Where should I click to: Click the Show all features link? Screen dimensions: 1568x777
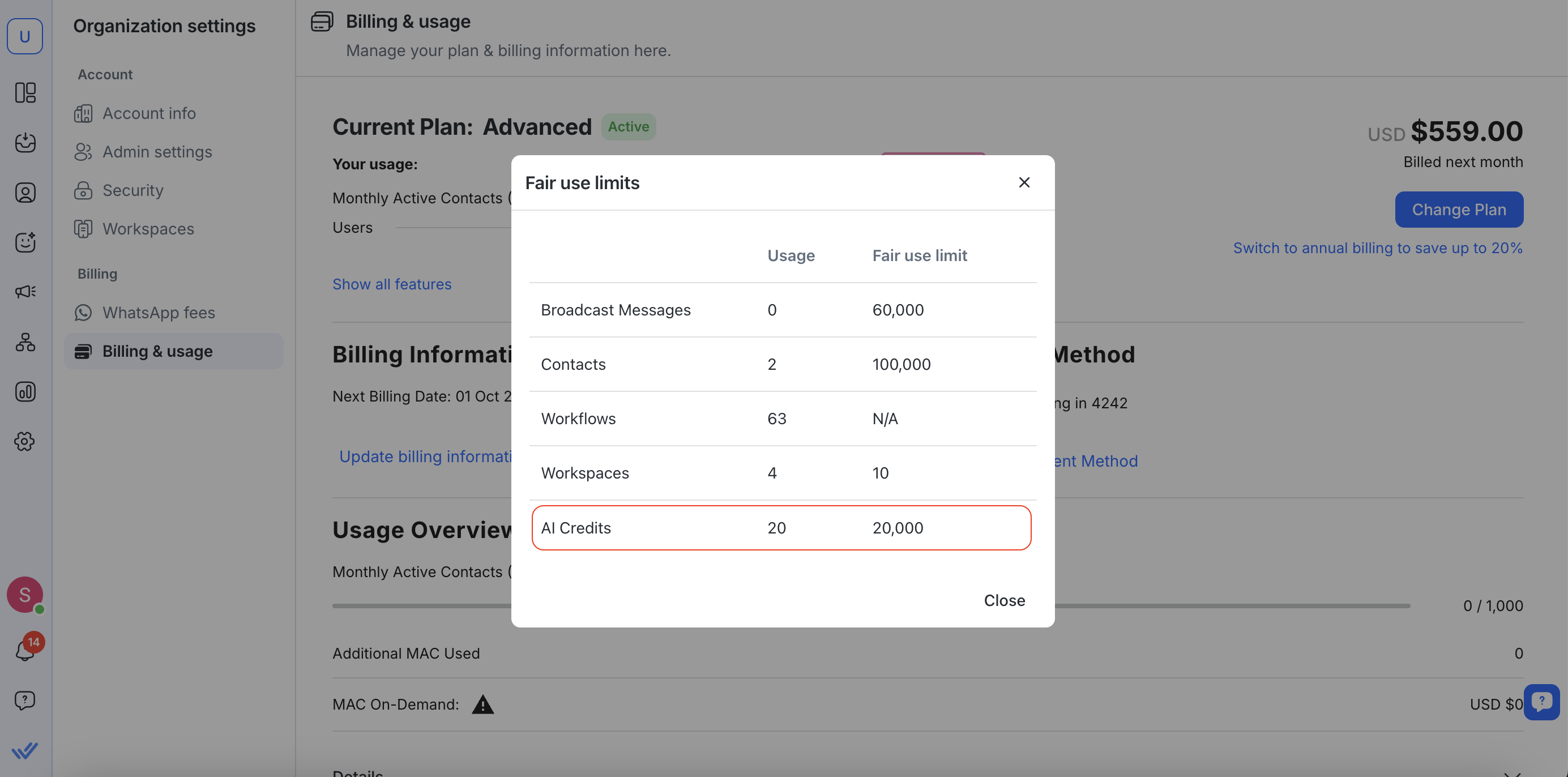391,284
